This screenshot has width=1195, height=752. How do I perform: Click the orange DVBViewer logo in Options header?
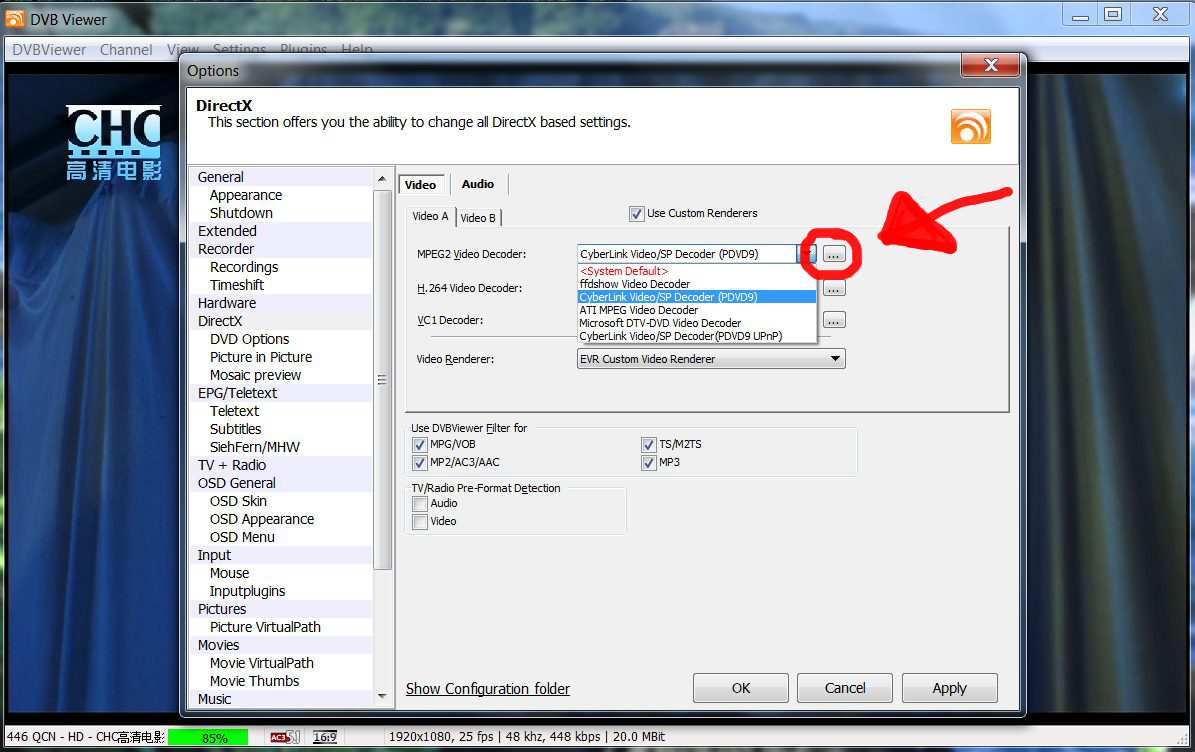pyautogui.click(x=970, y=126)
